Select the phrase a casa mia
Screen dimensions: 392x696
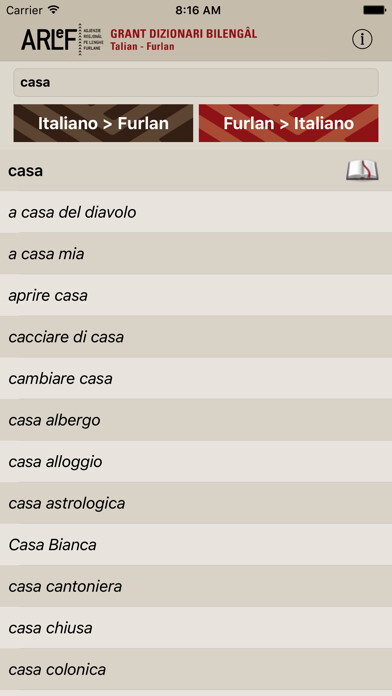[196, 253]
